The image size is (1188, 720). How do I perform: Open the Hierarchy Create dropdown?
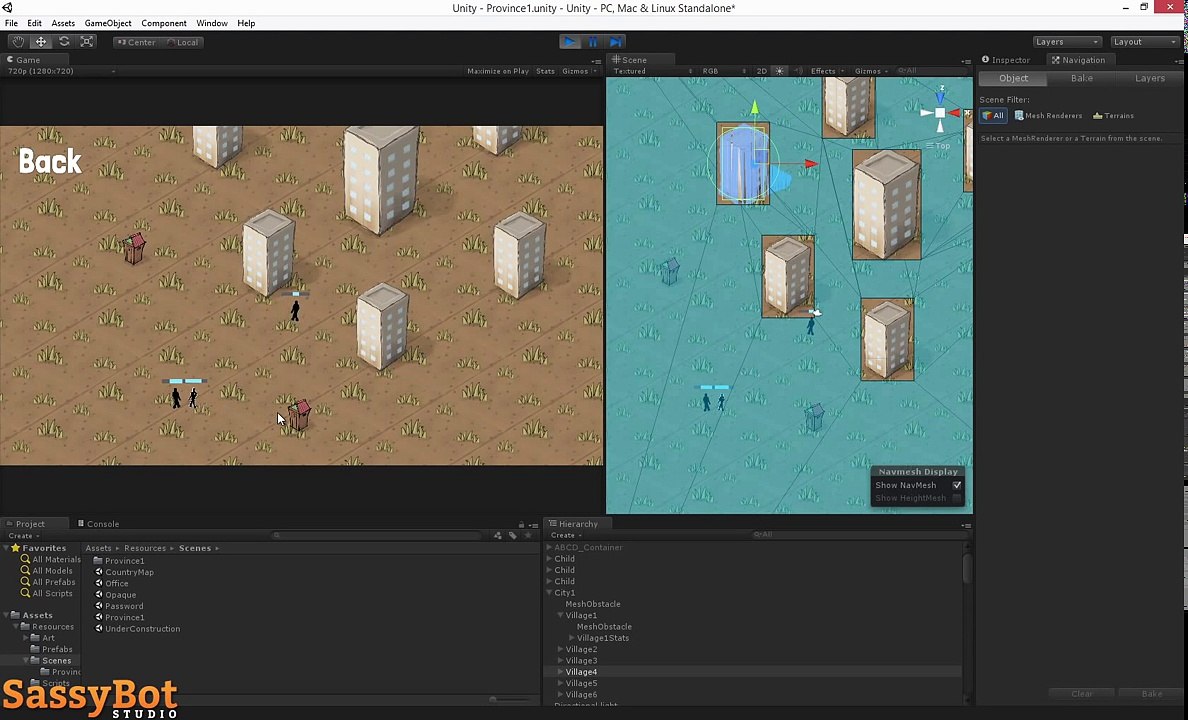567,535
